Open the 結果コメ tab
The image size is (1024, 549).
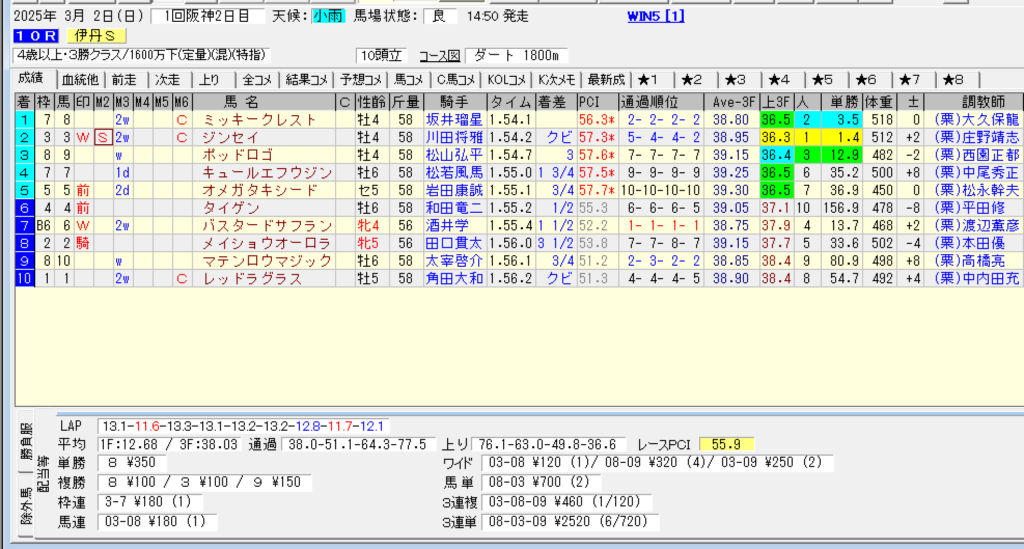pos(306,80)
